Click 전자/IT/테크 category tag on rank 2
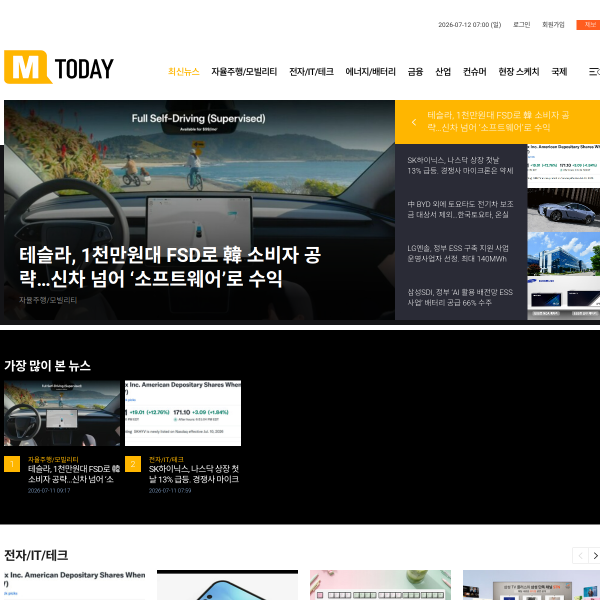This screenshot has width=600, height=600. coord(166,459)
